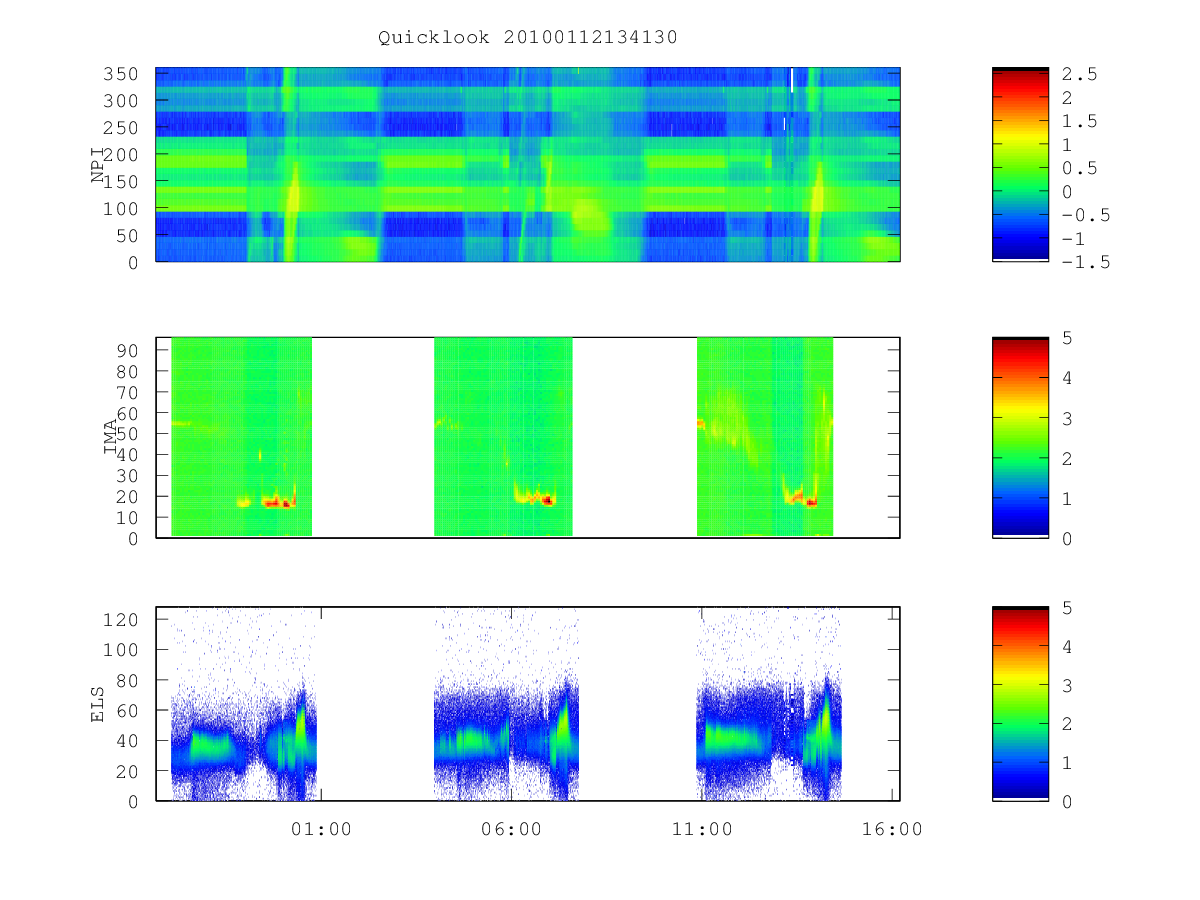The width and height of the screenshot is (1200, 900).
Task: Click the 2.5 label on NPI colorbar
Action: click(x=1080, y=74)
